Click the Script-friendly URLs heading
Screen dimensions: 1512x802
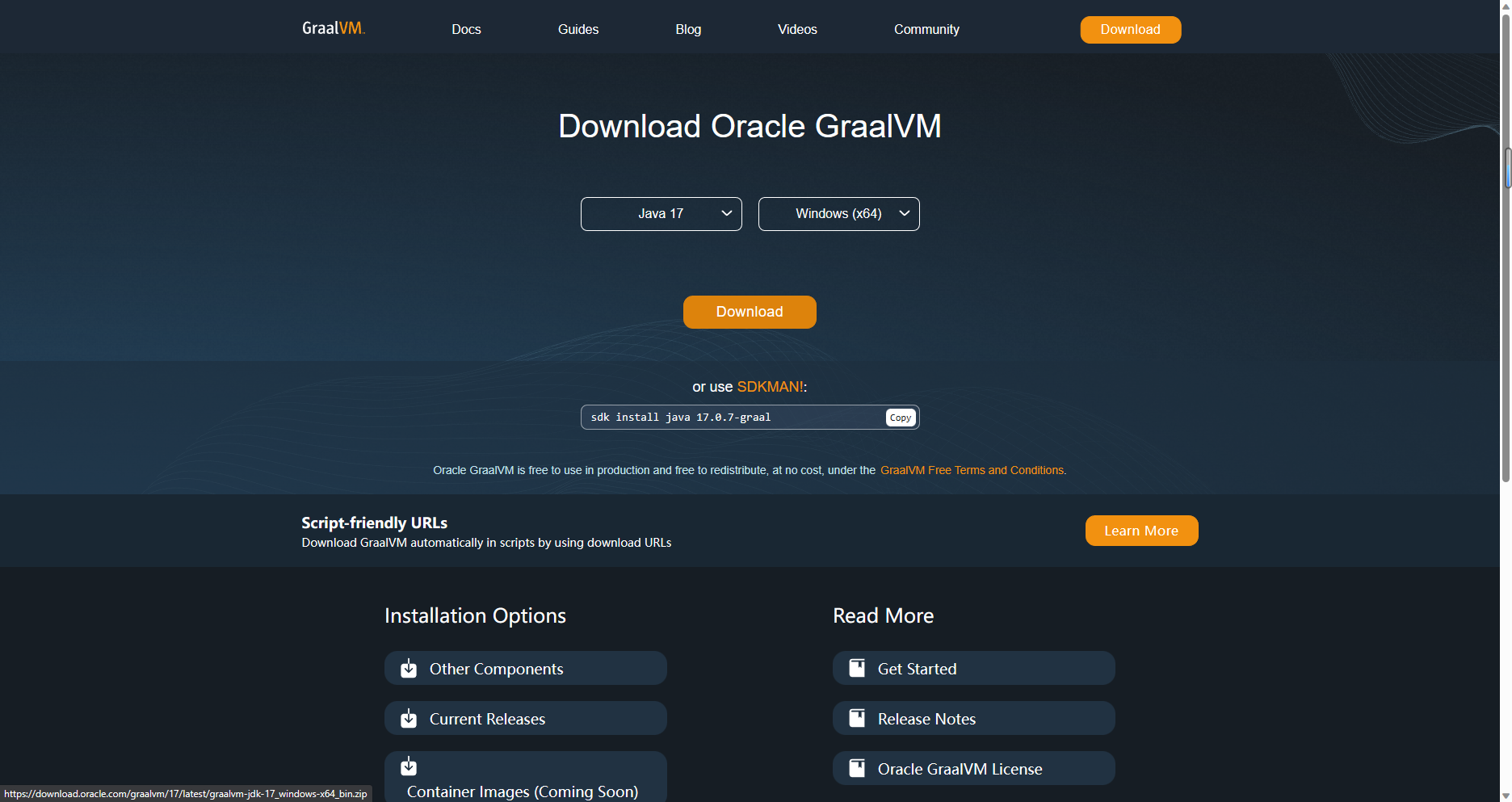[x=374, y=523]
